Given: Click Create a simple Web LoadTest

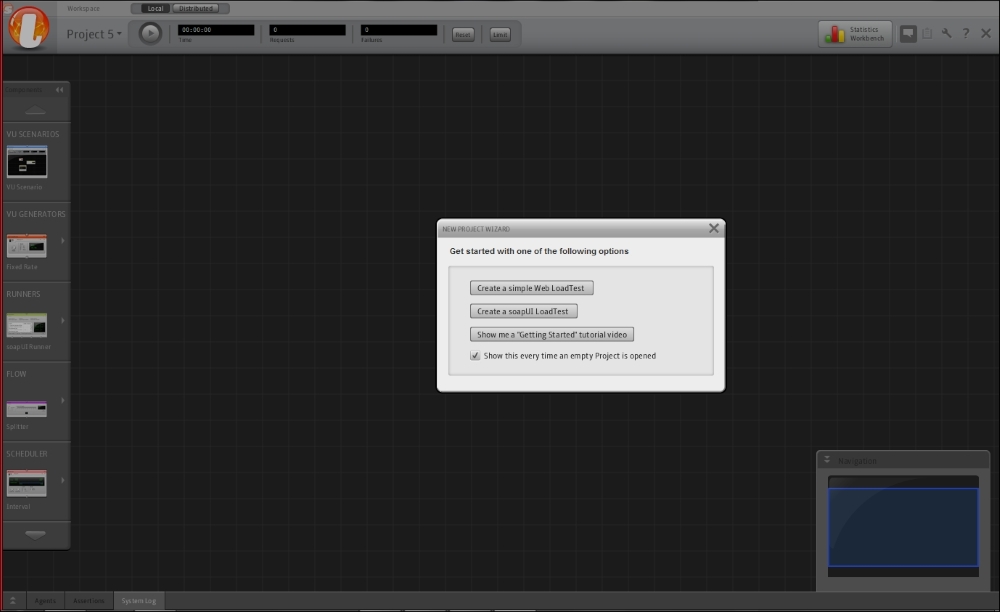Looking at the screenshot, I should point(531,288).
